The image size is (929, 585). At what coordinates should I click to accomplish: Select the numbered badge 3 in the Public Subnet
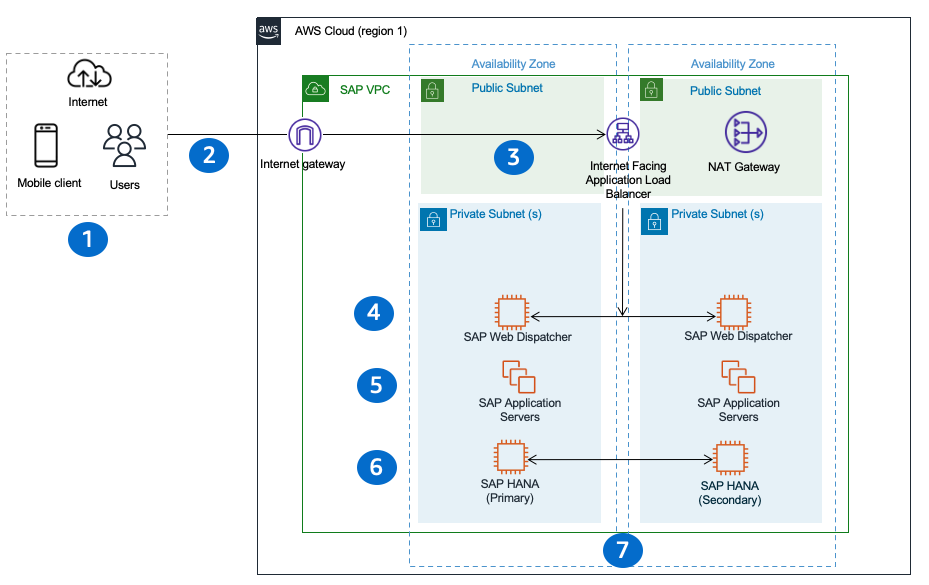(x=514, y=157)
